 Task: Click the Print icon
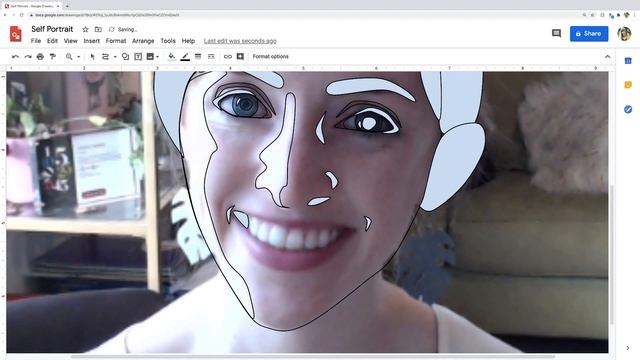pos(40,57)
